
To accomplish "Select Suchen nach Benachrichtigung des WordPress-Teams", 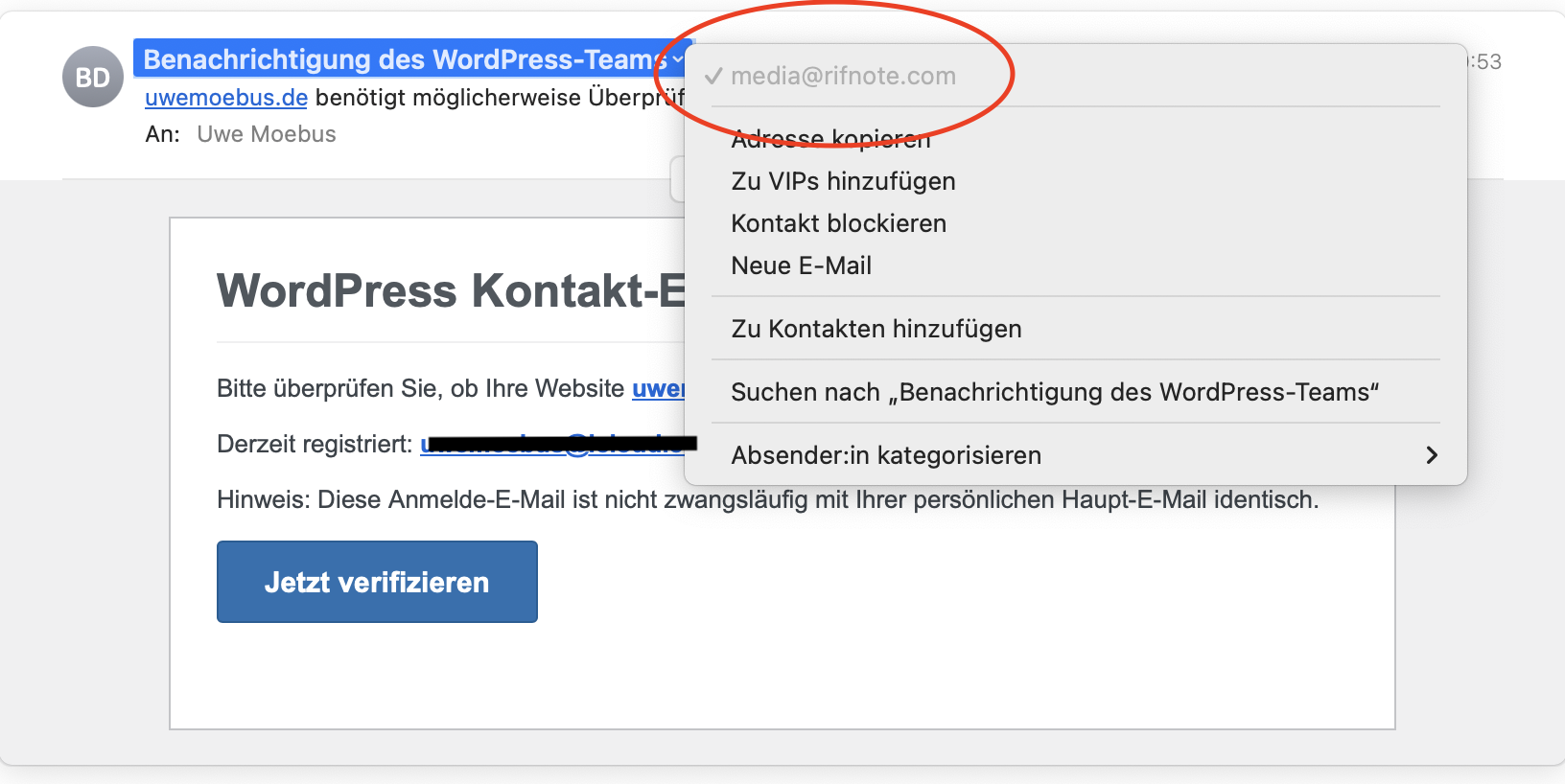I will (1054, 392).
